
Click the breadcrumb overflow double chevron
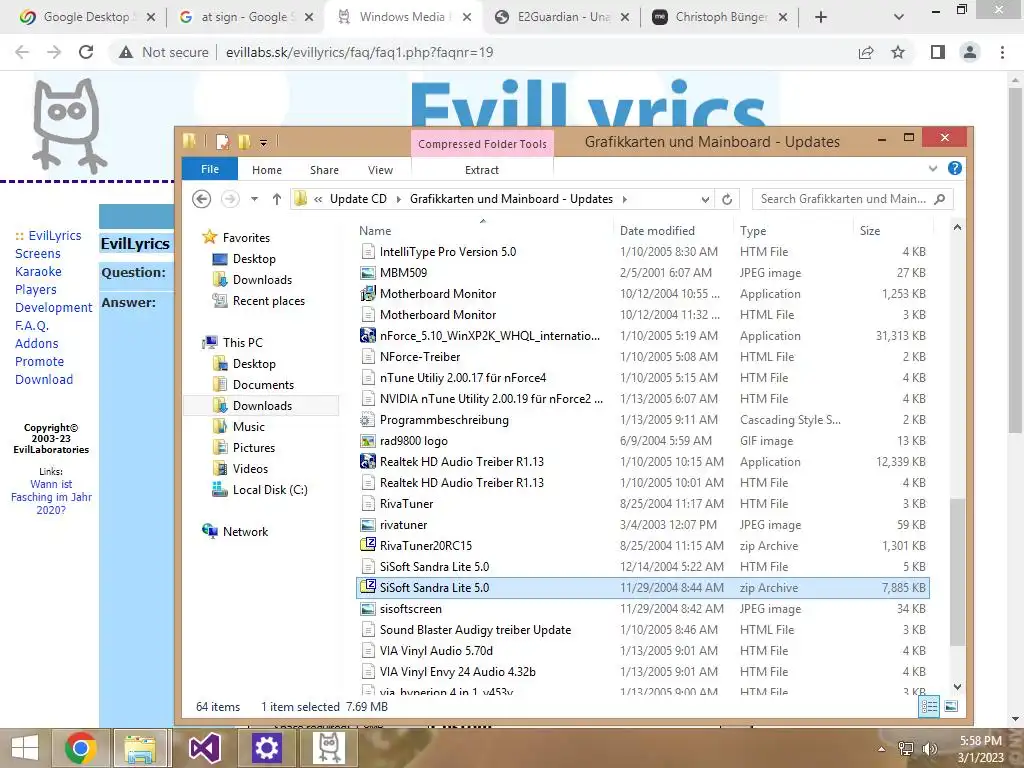[x=318, y=199]
